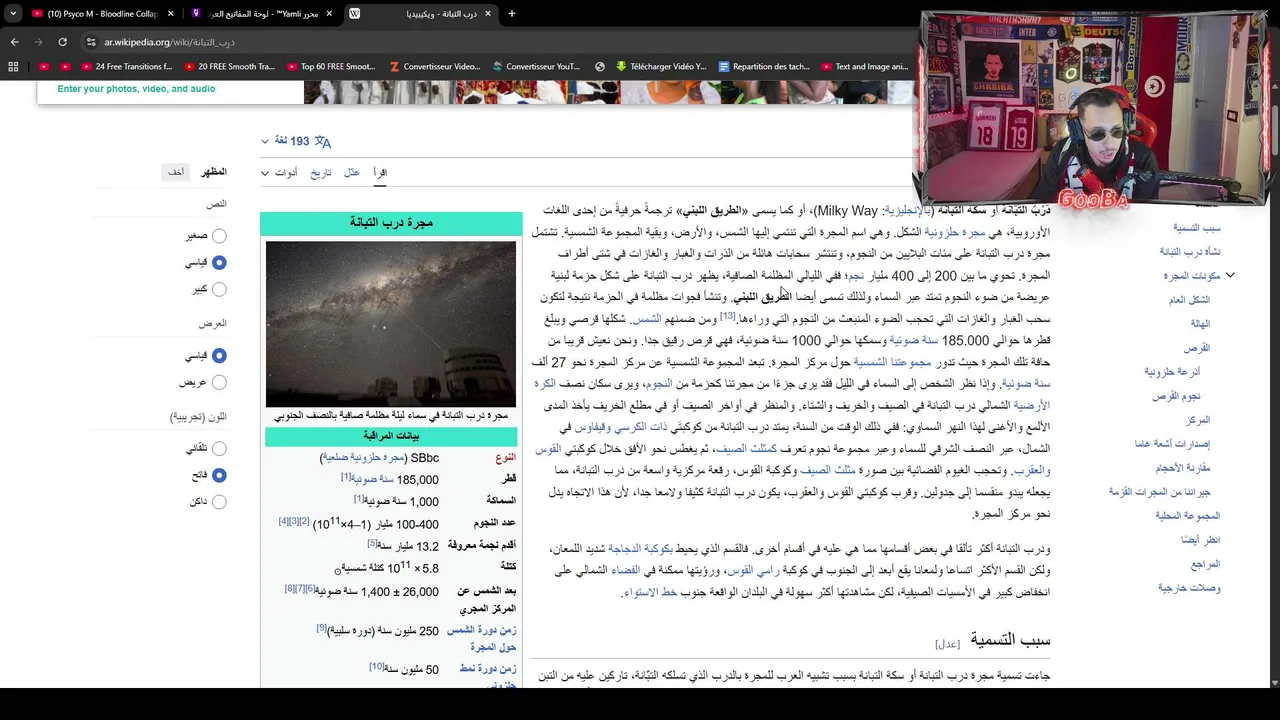1280x720 pixels.
Task: Select the فاتح light color radio
Action: [x=219, y=475]
